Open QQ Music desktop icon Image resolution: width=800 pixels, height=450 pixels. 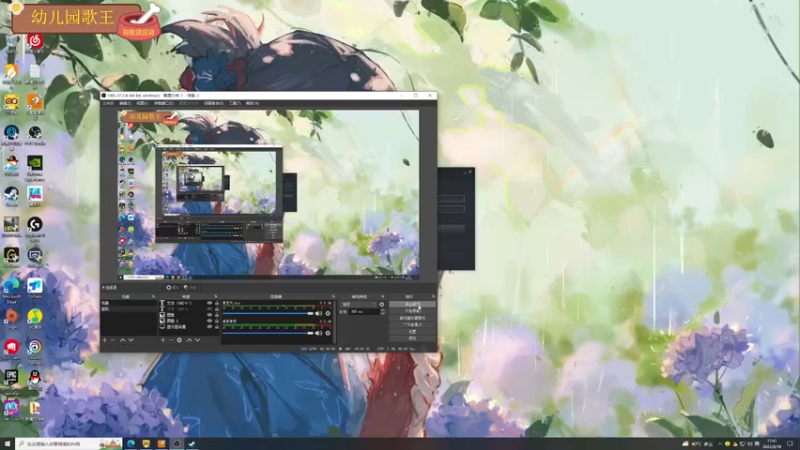(35, 318)
